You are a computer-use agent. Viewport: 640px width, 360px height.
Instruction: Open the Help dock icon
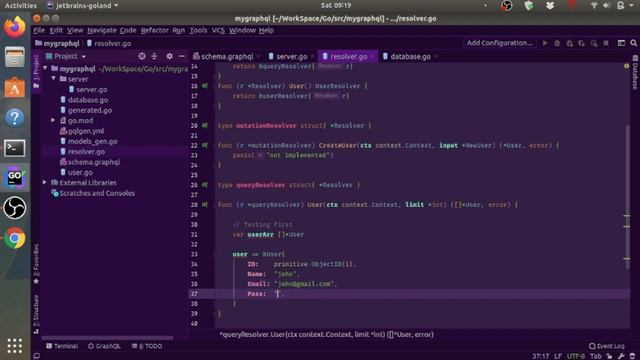pyautogui.click(x=15, y=118)
